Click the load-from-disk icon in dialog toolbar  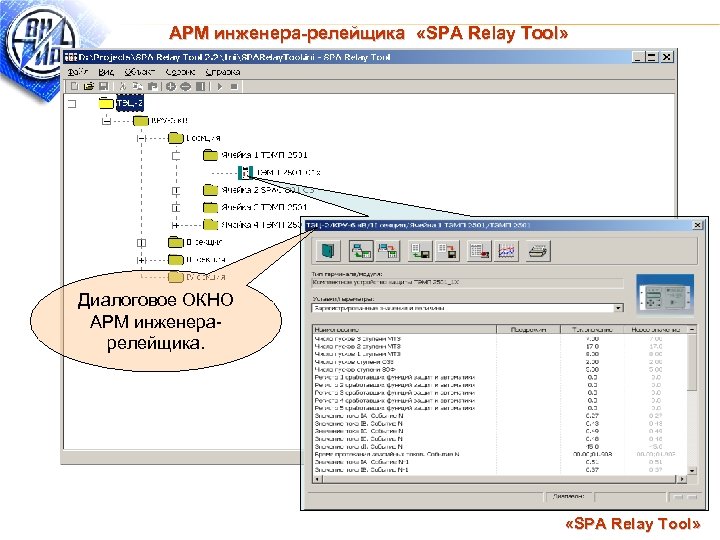tap(420, 251)
